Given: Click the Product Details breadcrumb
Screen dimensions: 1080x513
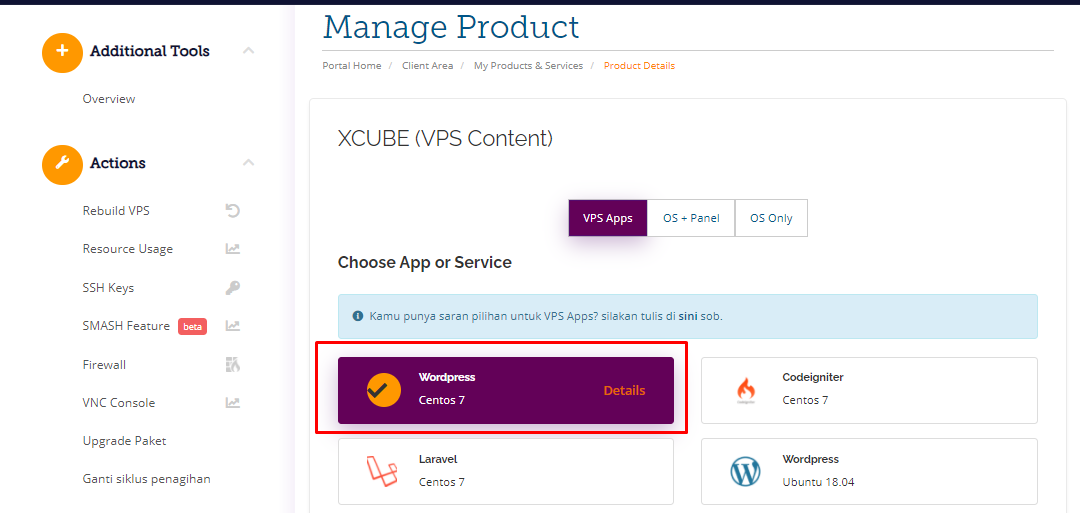Looking at the screenshot, I should point(639,66).
